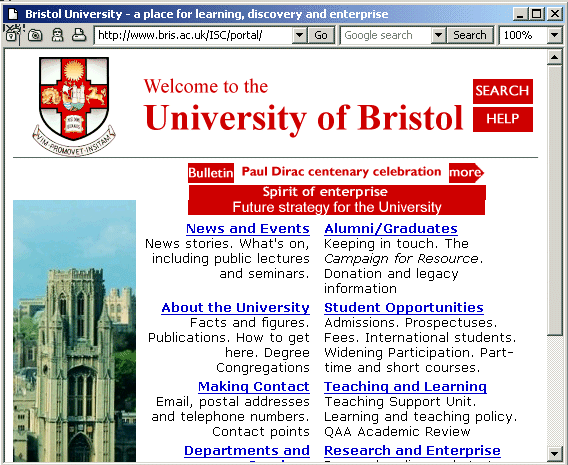Click 'Teaching Support Unit.' text

(400, 402)
